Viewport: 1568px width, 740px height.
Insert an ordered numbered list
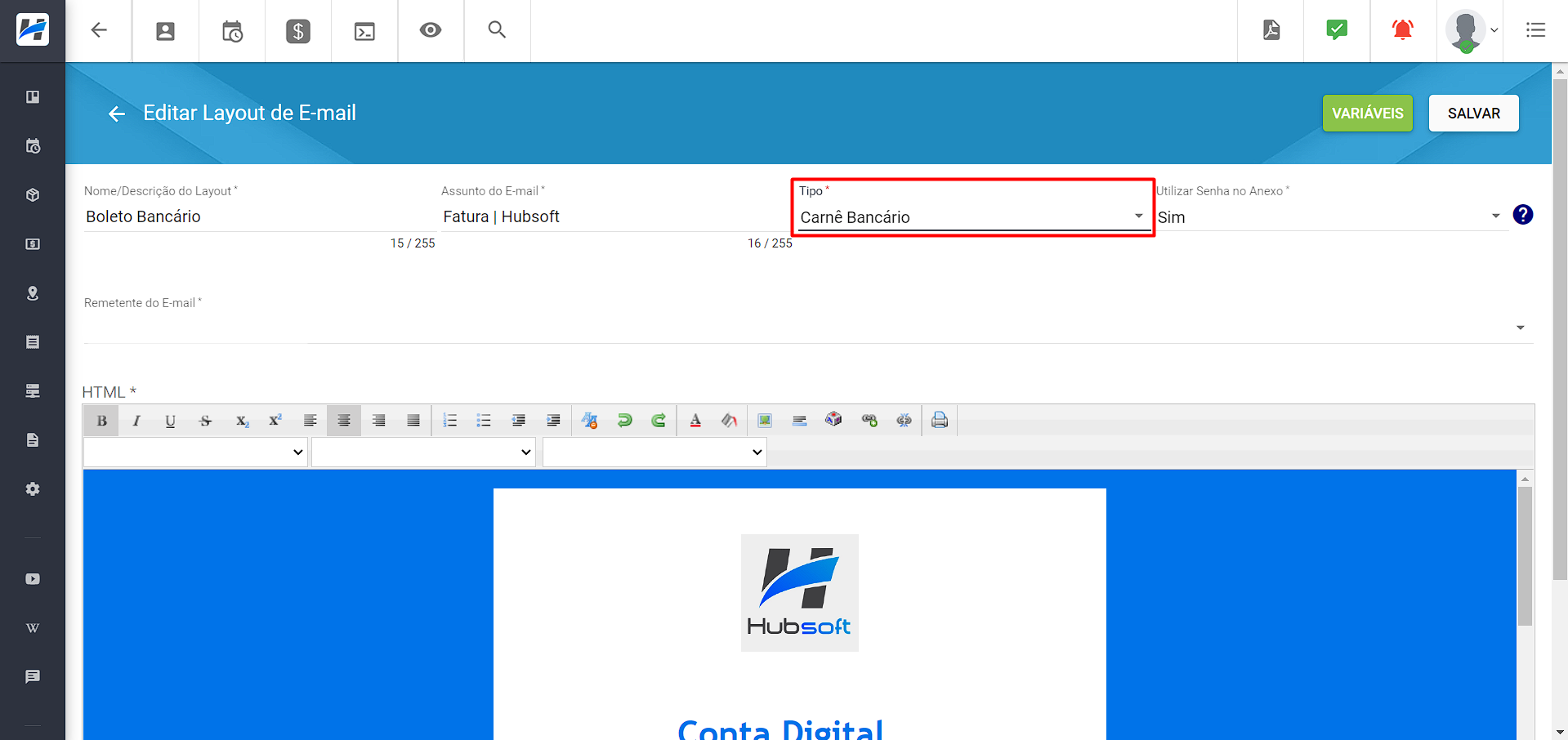[x=449, y=421]
